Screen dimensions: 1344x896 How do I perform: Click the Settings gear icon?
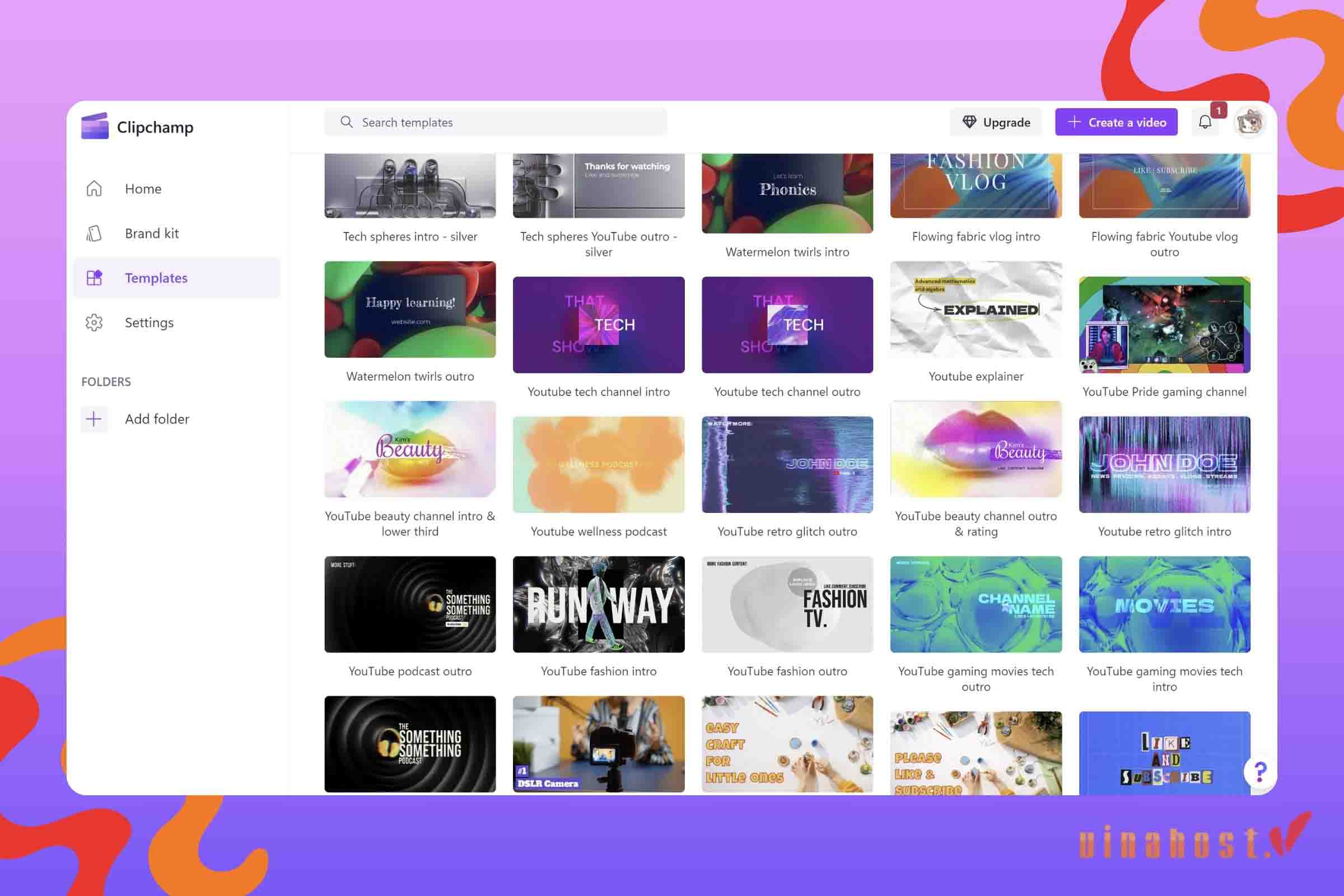click(94, 323)
